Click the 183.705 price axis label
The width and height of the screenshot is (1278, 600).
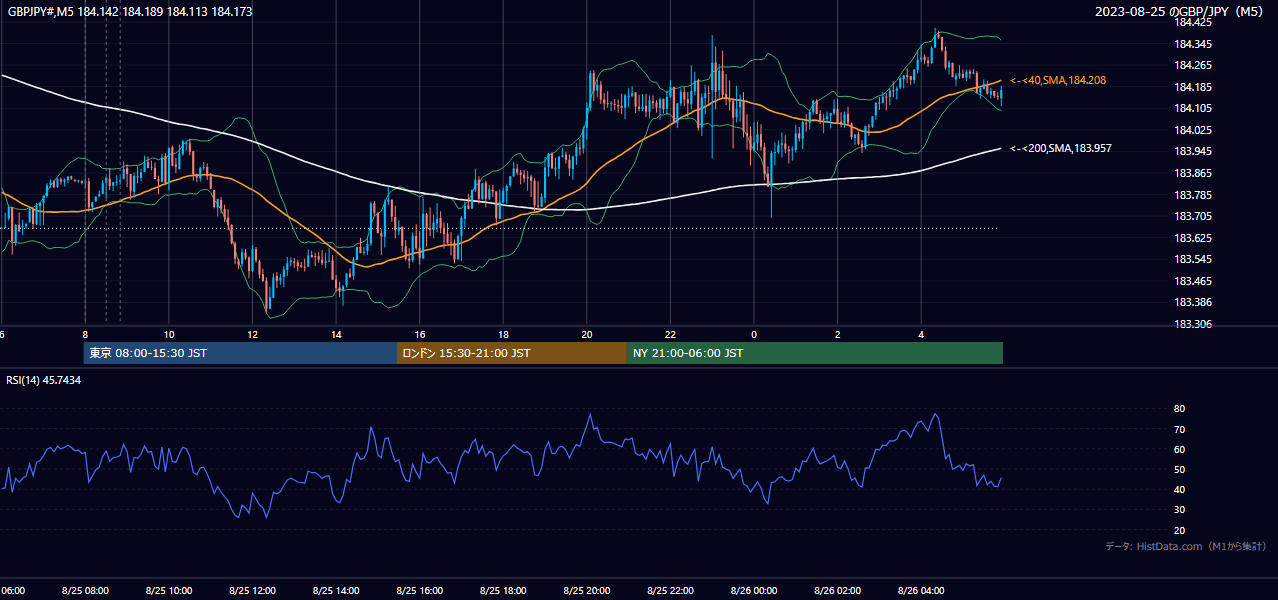point(1193,216)
